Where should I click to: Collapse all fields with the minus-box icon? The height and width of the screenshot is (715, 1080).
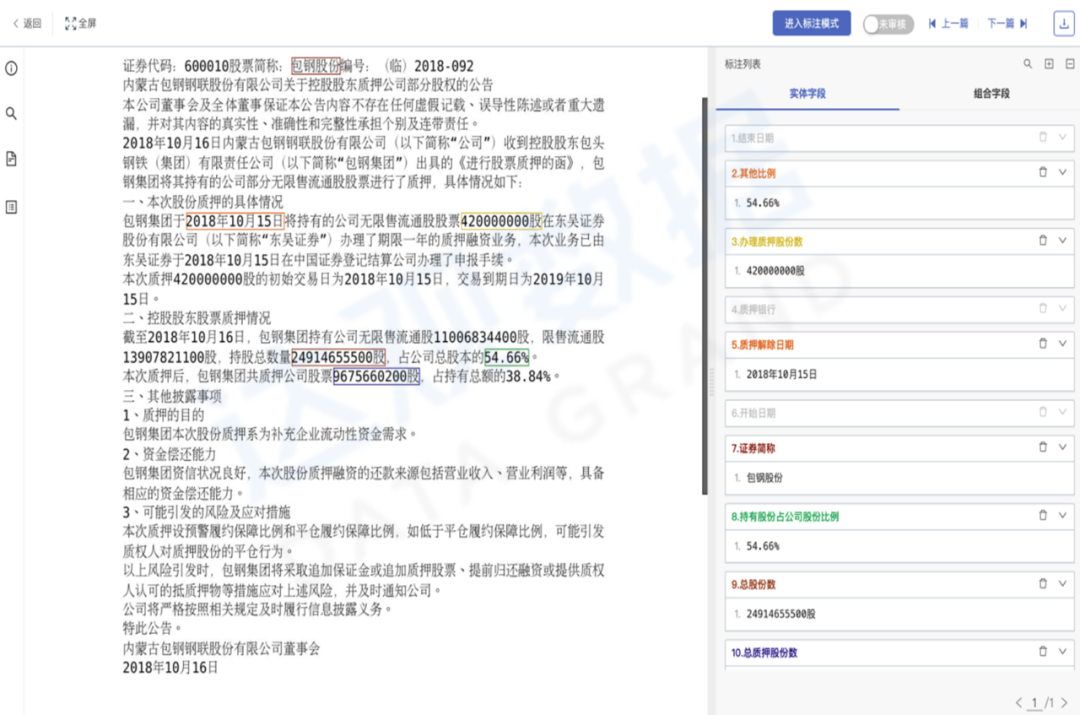click(1070, 63)
